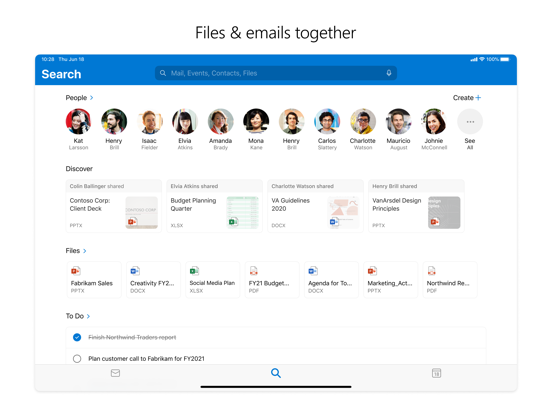Screen dimensions: 552x414
Task: Click the To Do section heading
Action: 75,316
